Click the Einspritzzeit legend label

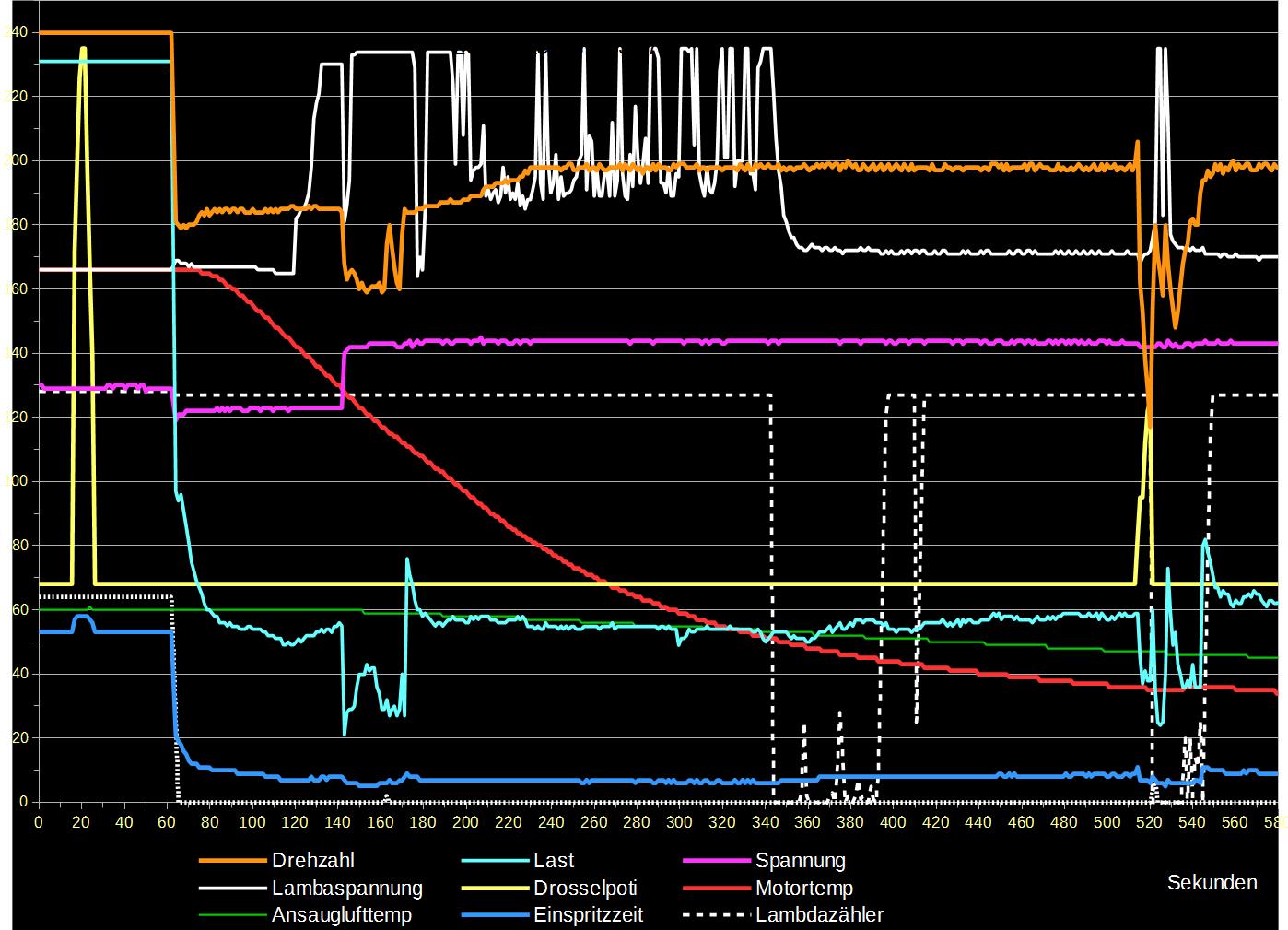click(x=588, y=915)
